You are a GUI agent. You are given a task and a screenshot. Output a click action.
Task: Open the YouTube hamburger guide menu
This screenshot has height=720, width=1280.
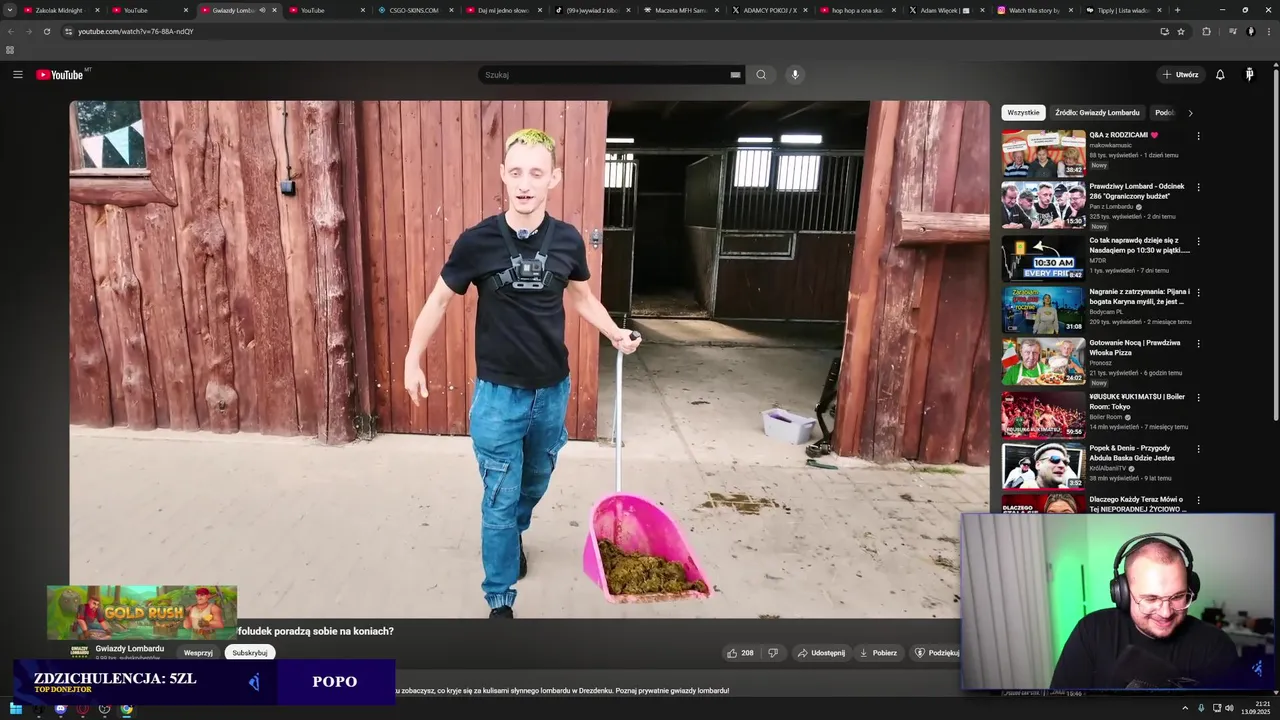[17, 75]
